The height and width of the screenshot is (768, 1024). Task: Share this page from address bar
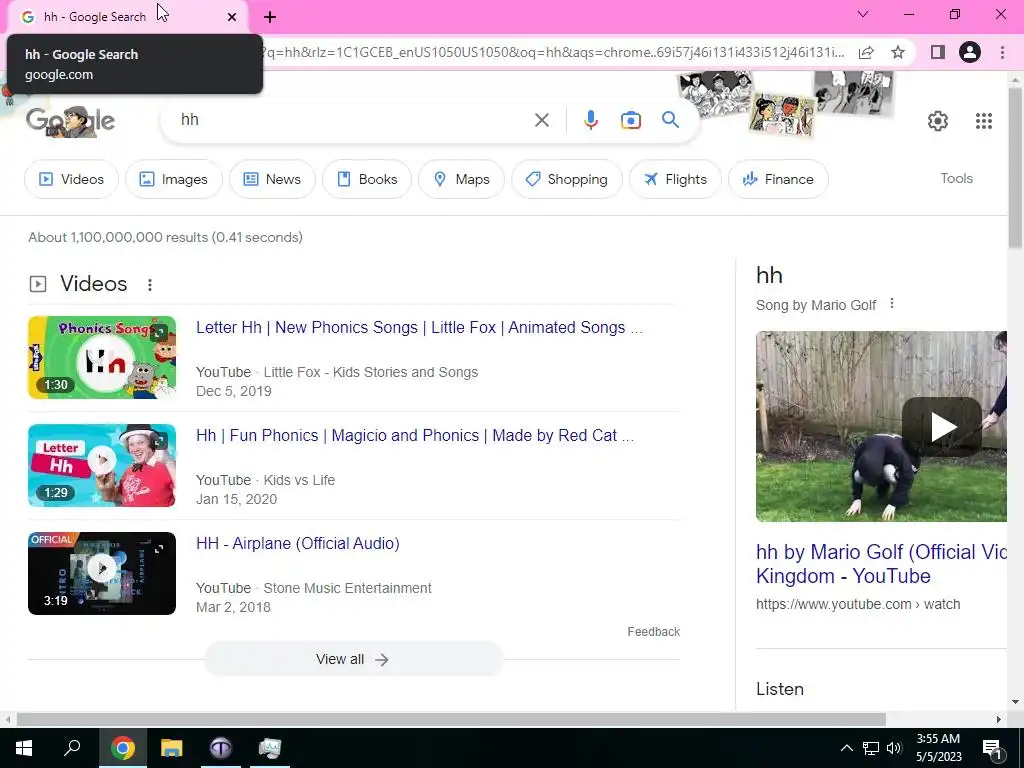[x=866, y=52]
